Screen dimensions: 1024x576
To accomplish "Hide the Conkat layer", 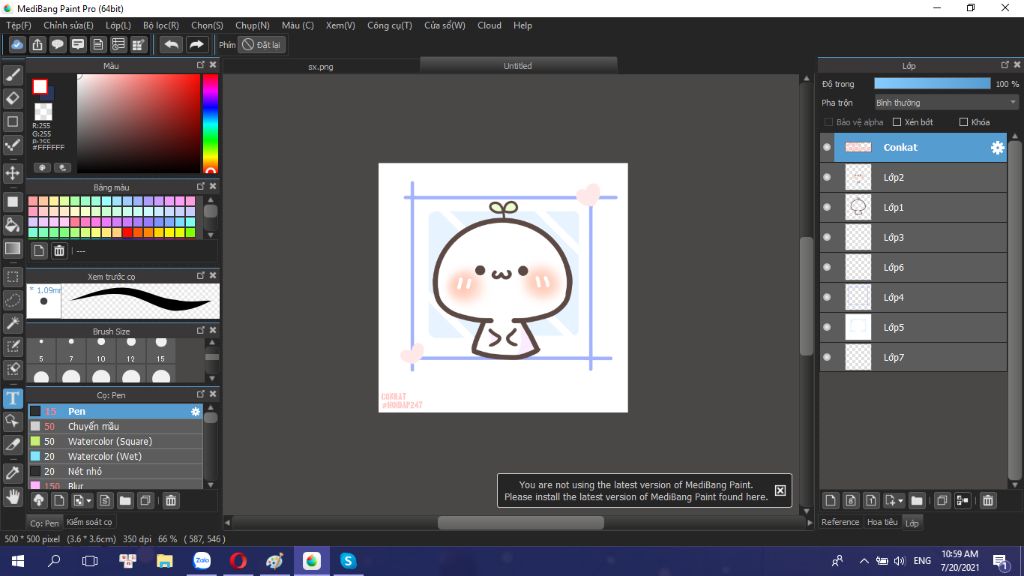I will 827,148.
